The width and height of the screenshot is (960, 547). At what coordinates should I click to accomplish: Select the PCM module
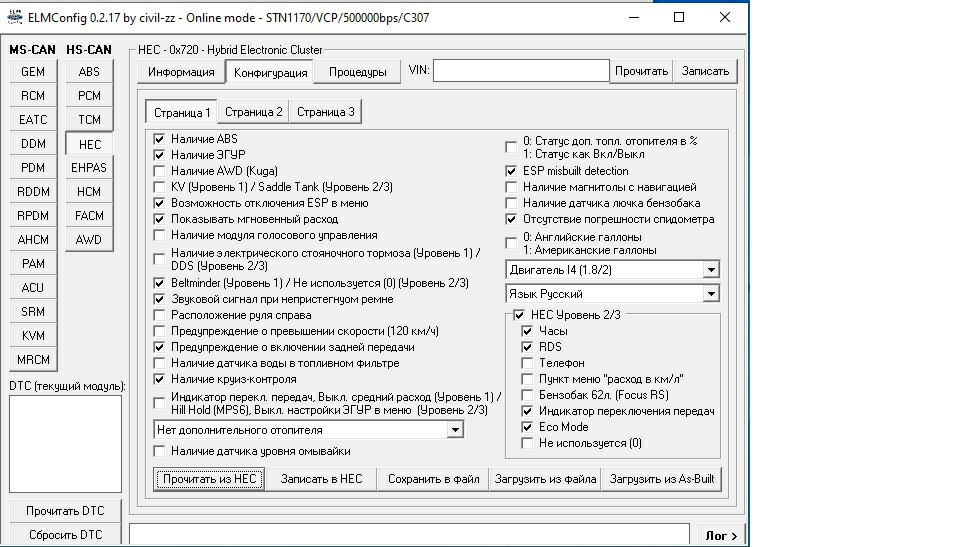point(89,96)
